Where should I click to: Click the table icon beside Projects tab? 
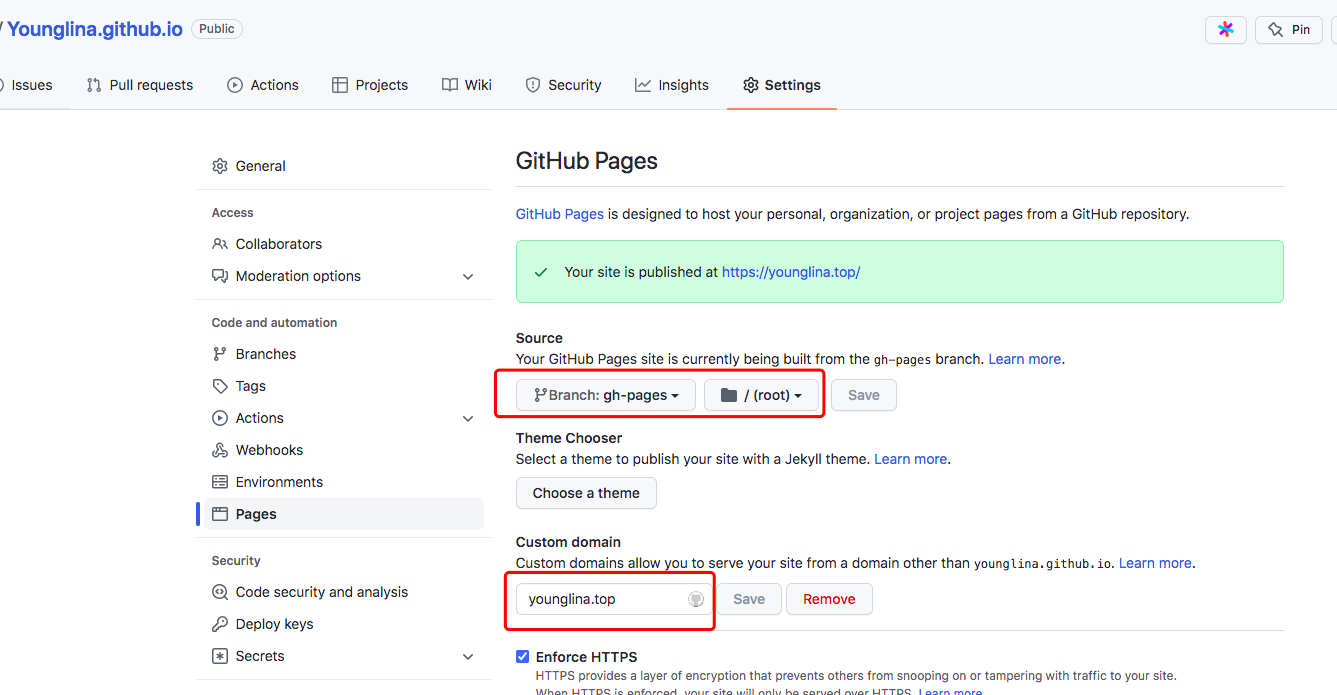pyautogui.click(x=340, y=85)
